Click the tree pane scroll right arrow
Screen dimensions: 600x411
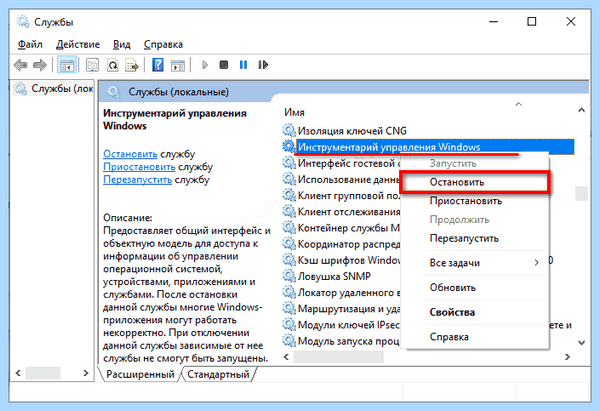pos(86,373)
